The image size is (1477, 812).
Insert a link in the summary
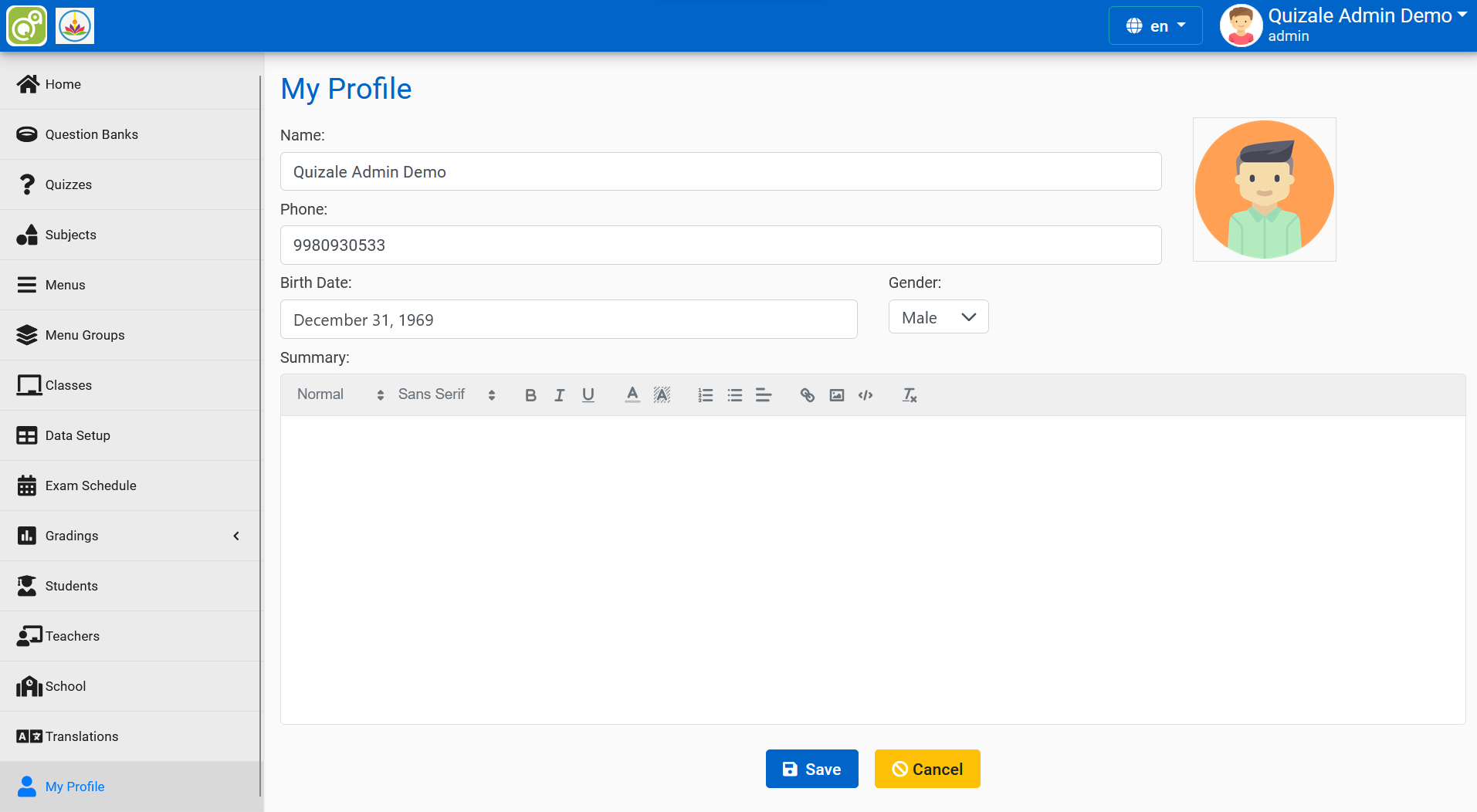(x=807, y=395)
